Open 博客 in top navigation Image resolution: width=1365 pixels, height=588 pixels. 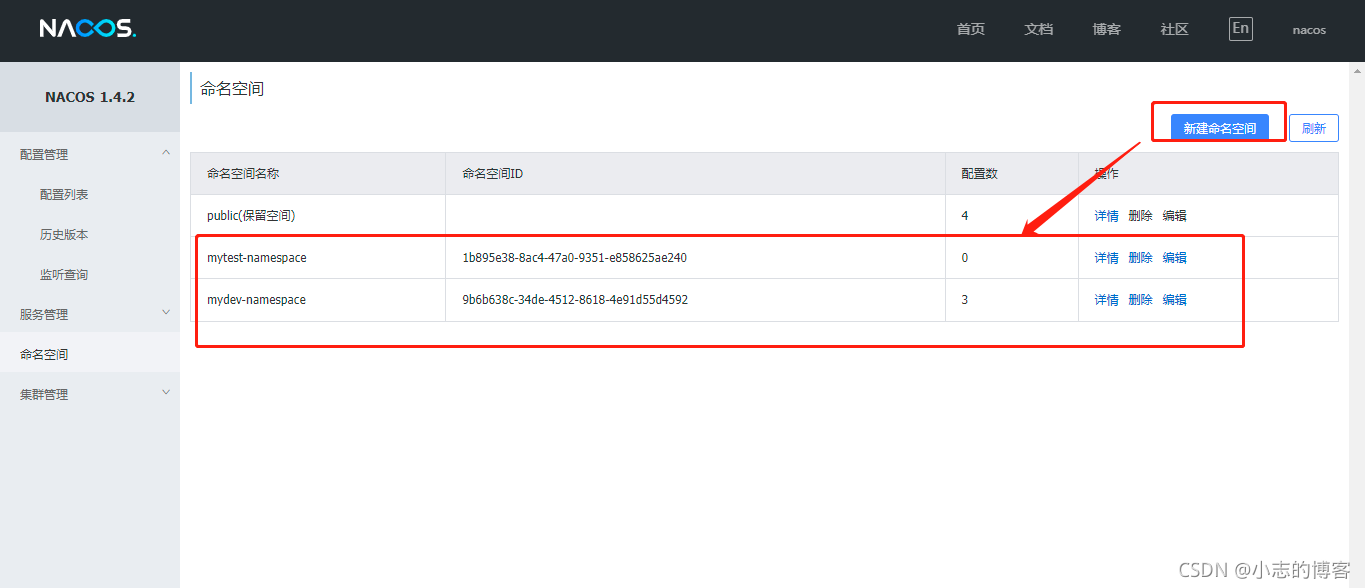pyautogui.click(x=1106, y=29)
